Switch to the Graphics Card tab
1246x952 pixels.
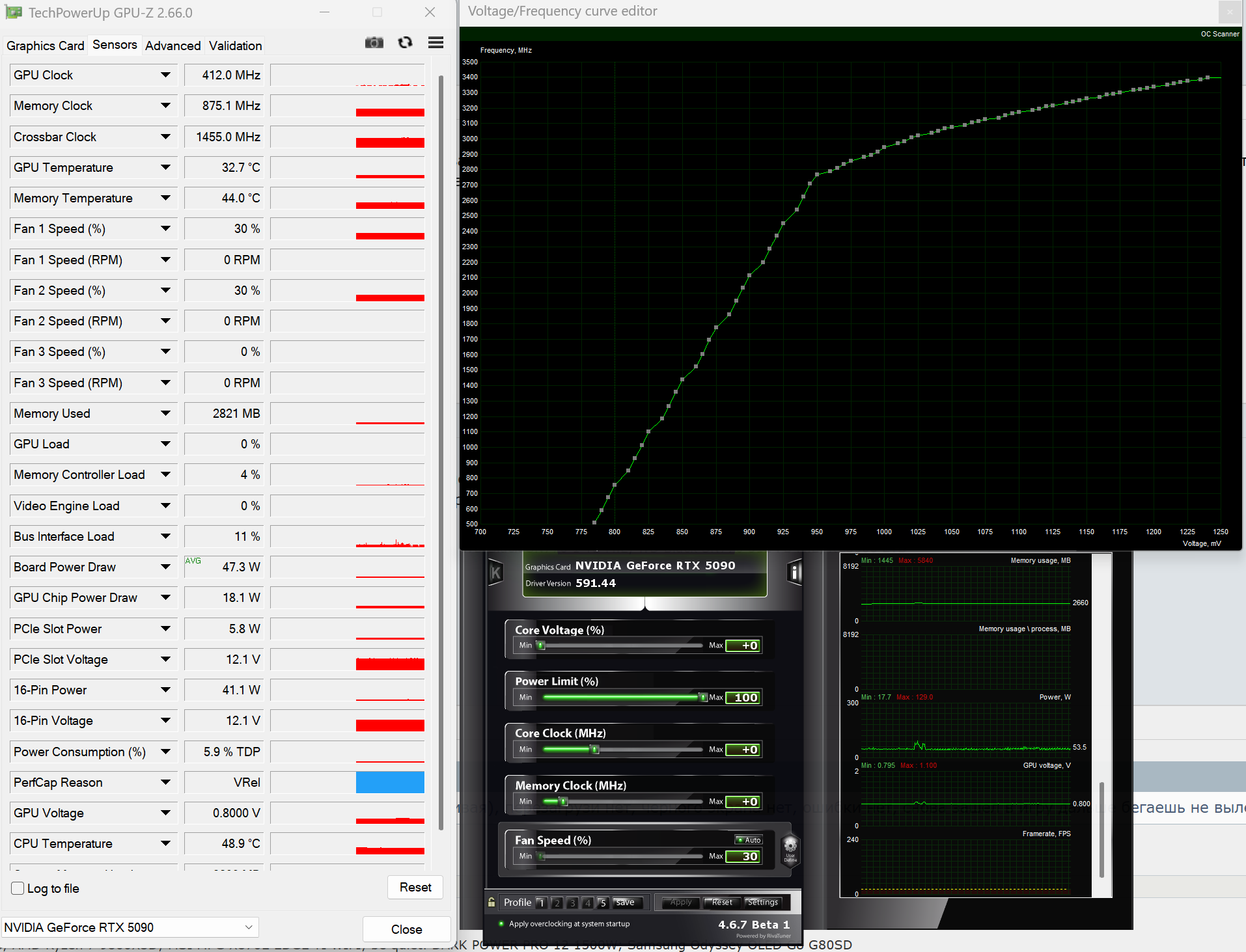coord(46,46)
